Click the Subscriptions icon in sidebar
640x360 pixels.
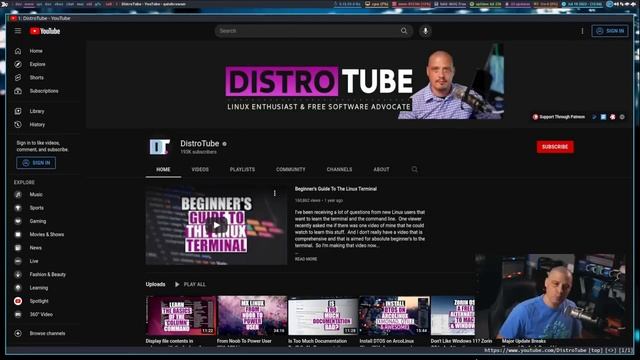pyautogui.click(x=18, y=91)
